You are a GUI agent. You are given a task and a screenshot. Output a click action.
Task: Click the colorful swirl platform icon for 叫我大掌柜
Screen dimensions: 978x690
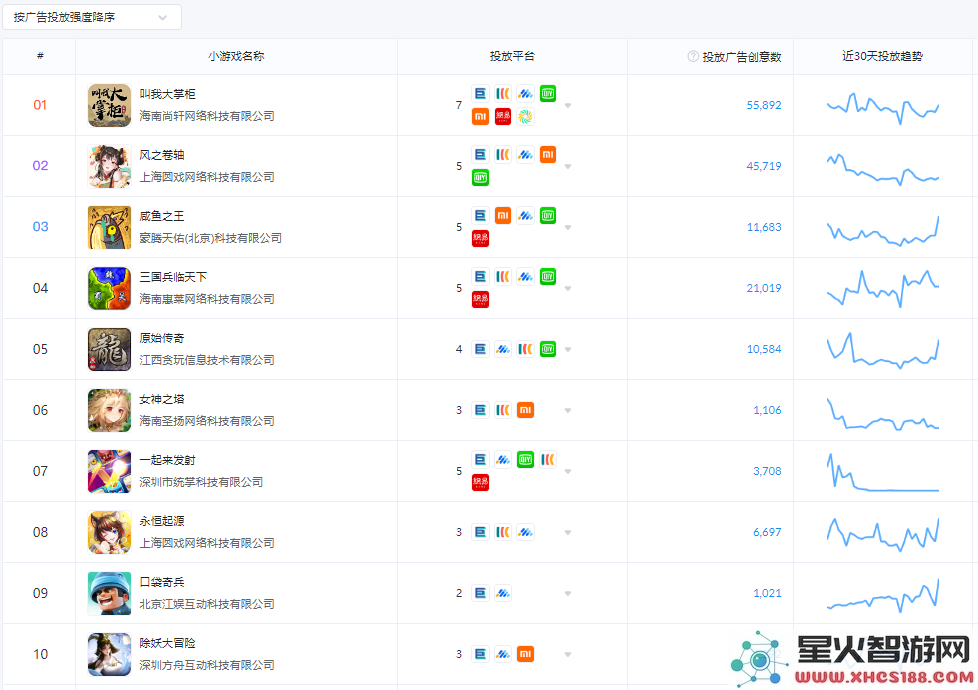[525, 117]
